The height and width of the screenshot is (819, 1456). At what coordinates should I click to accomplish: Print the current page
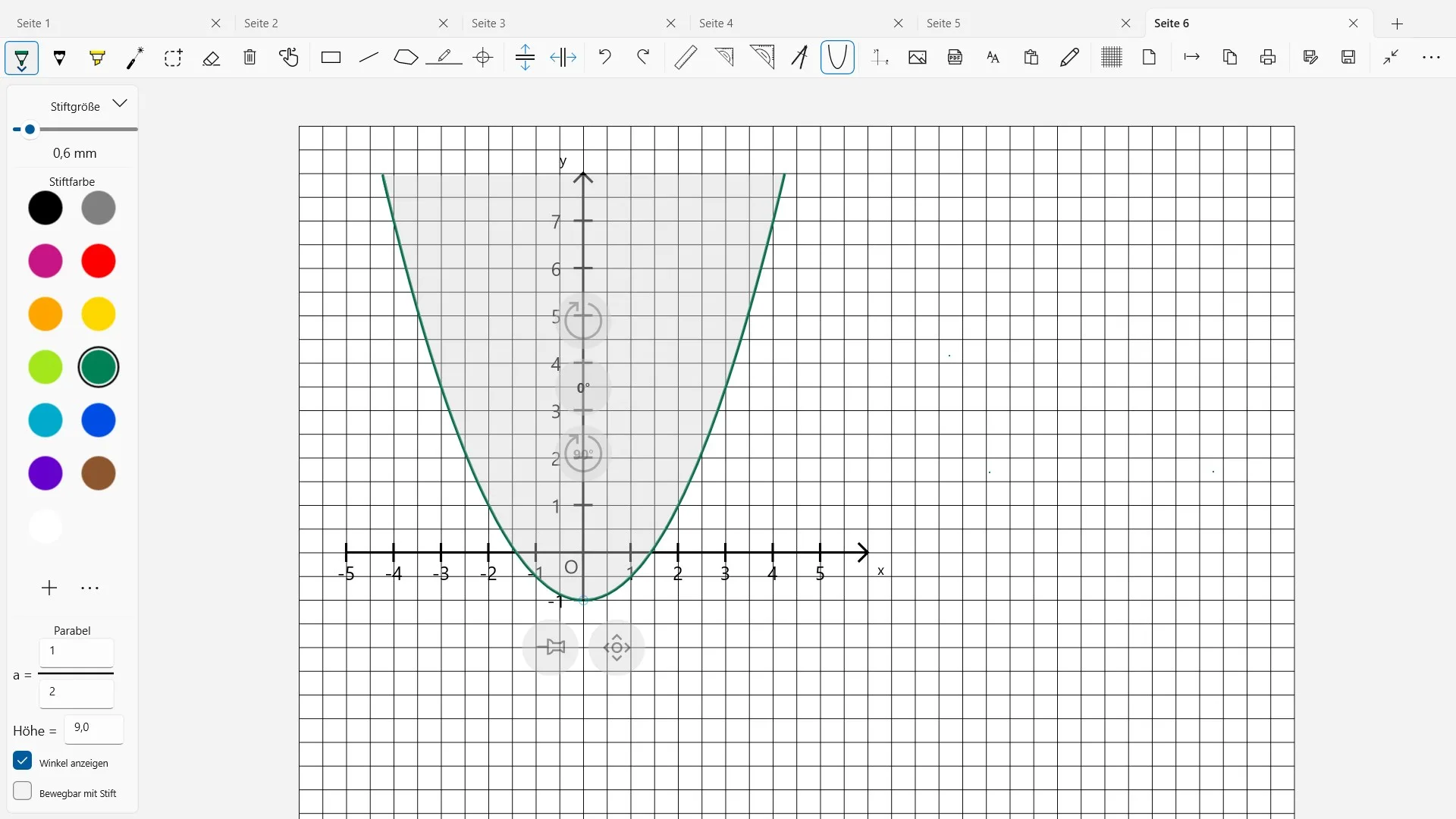click(x=1268, y=58)
